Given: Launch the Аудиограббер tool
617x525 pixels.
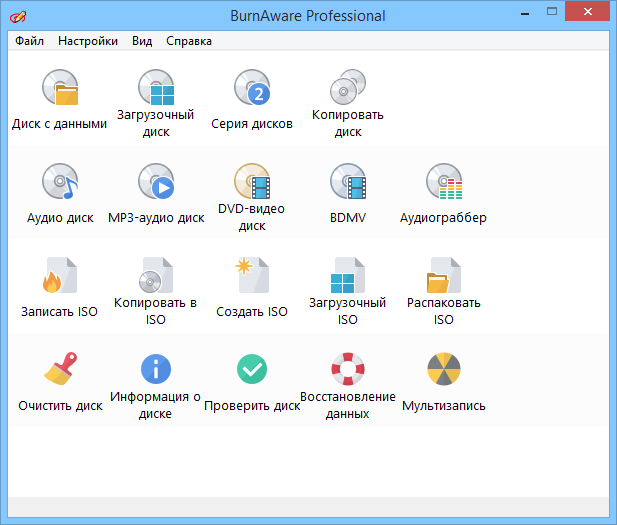Looking at the screenshot, I should click(443, 183).
